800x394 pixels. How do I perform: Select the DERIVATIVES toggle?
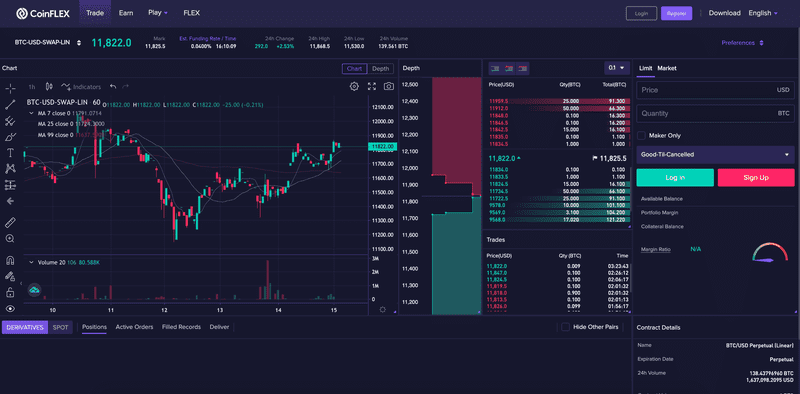tap(25, 327)
